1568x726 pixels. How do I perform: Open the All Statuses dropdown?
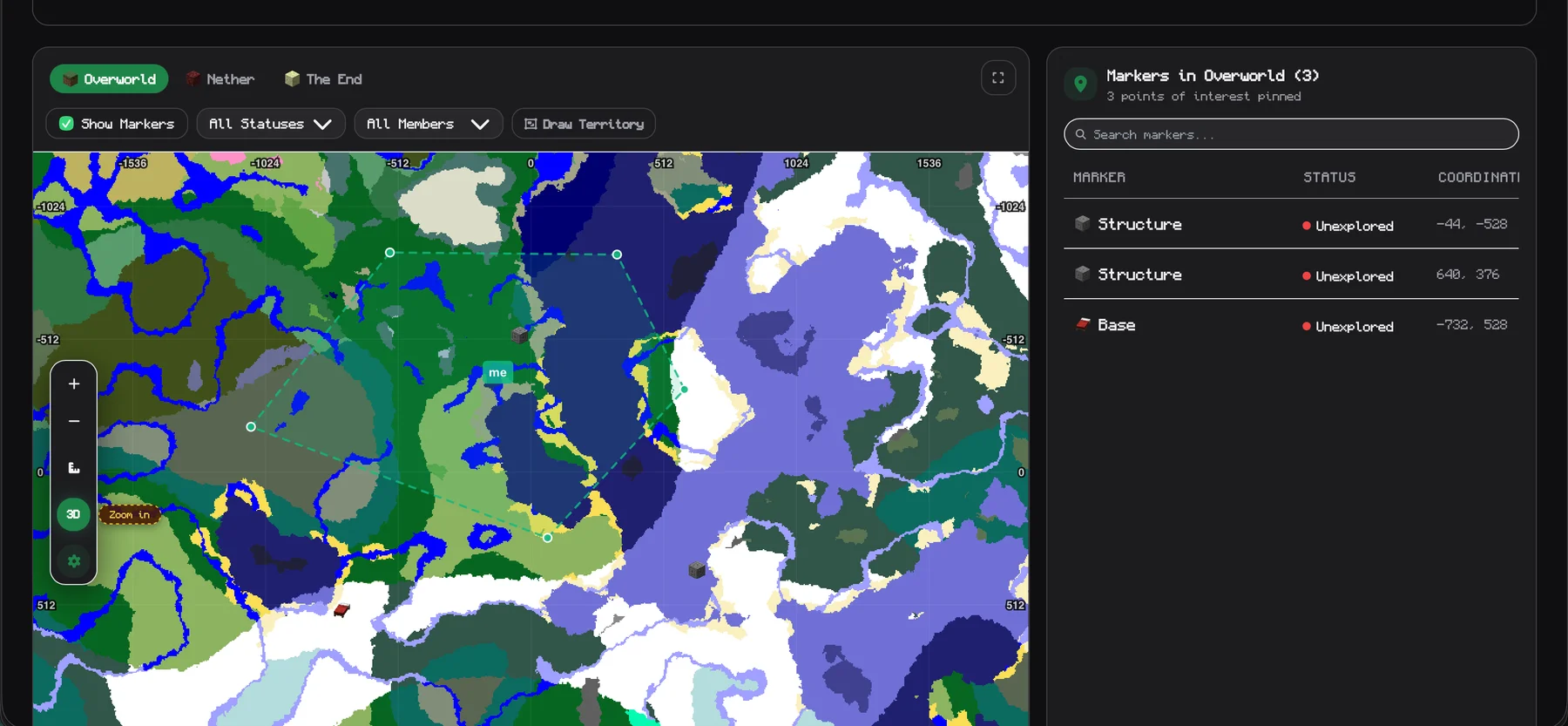click(271, 124)
